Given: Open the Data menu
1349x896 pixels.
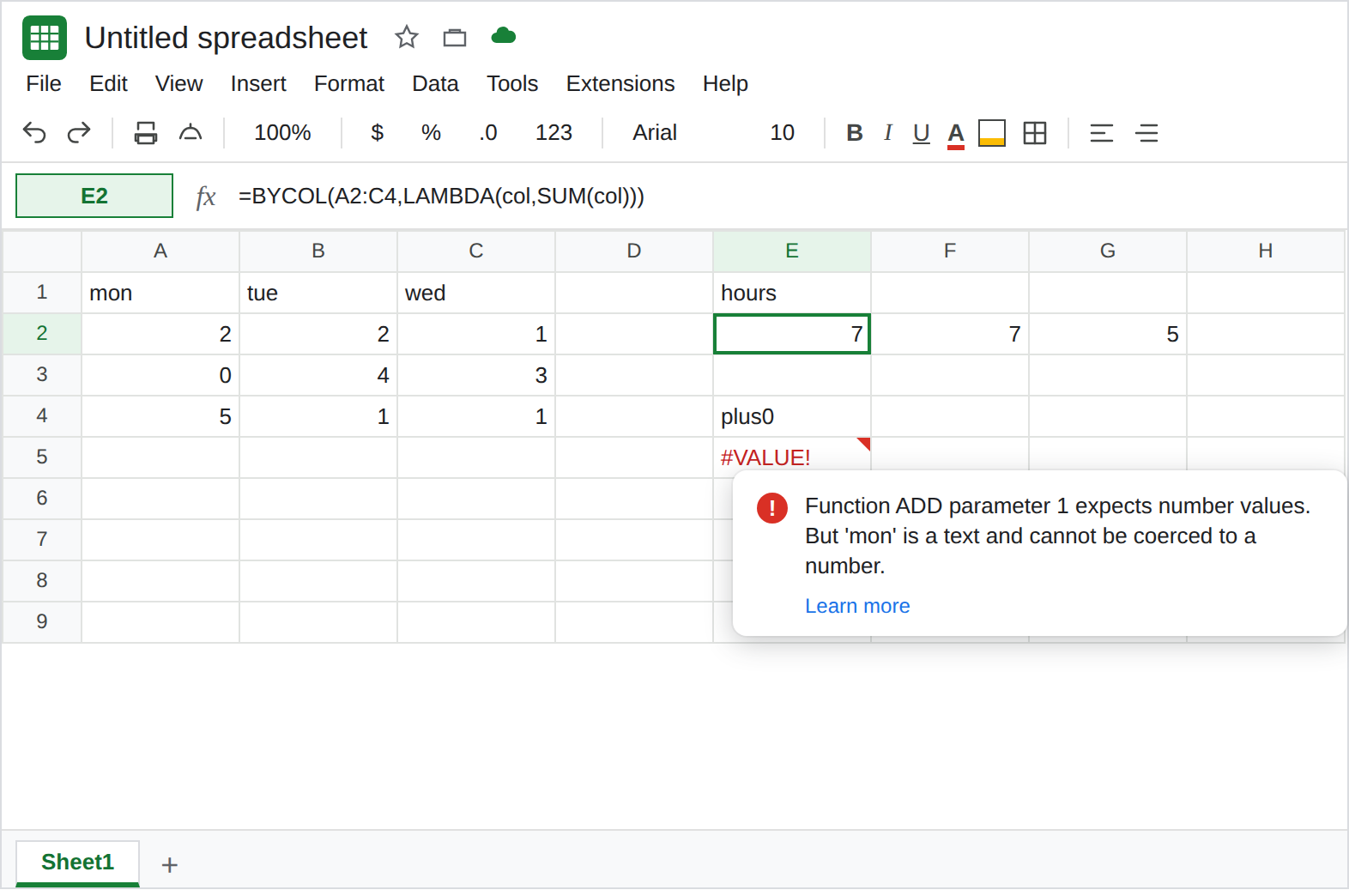Looking at the screenshot, I should click(x=435, y=83).
